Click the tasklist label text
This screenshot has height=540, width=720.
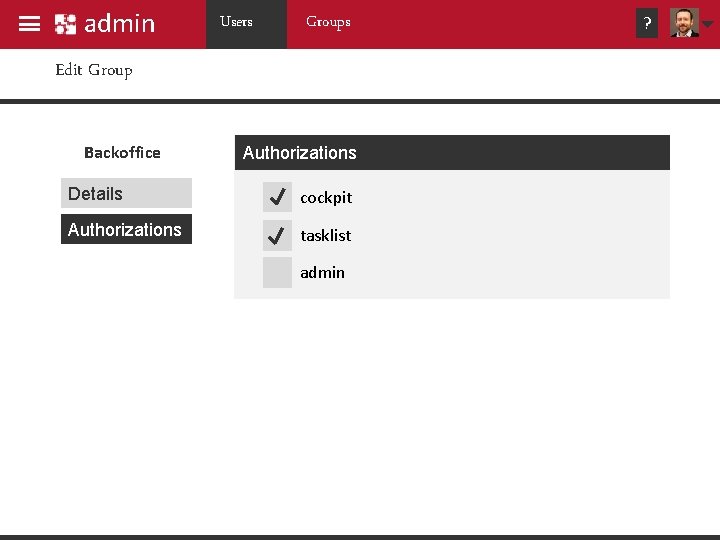pyautogui.click(x=326, y=236)
